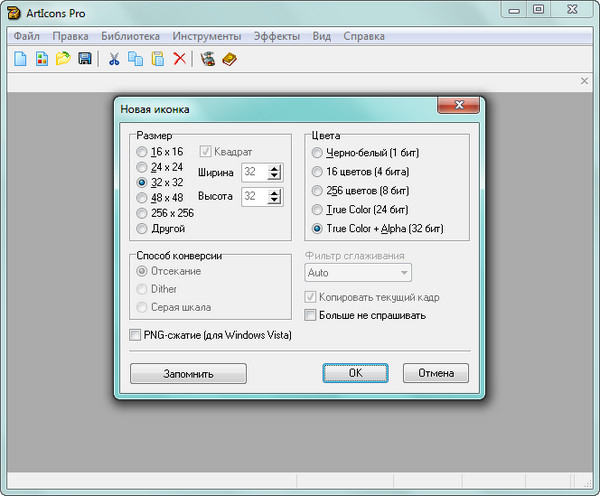
Task: Click the Высота spinner arrows
Action: click(276, 196)
